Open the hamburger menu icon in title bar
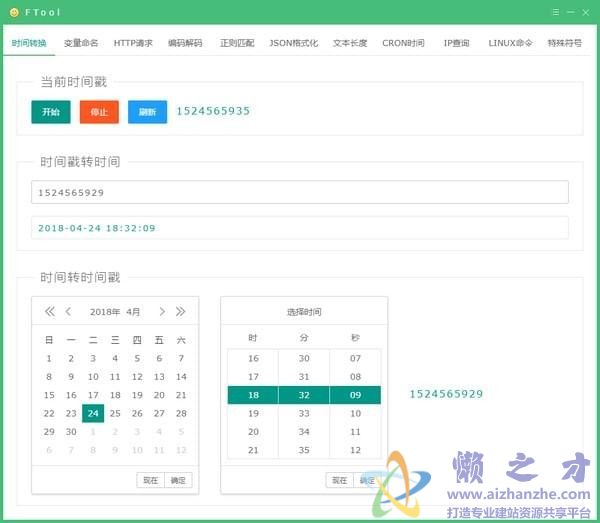Screen dimensions: 600x523 pyautogui.click(x=556, y=12)
